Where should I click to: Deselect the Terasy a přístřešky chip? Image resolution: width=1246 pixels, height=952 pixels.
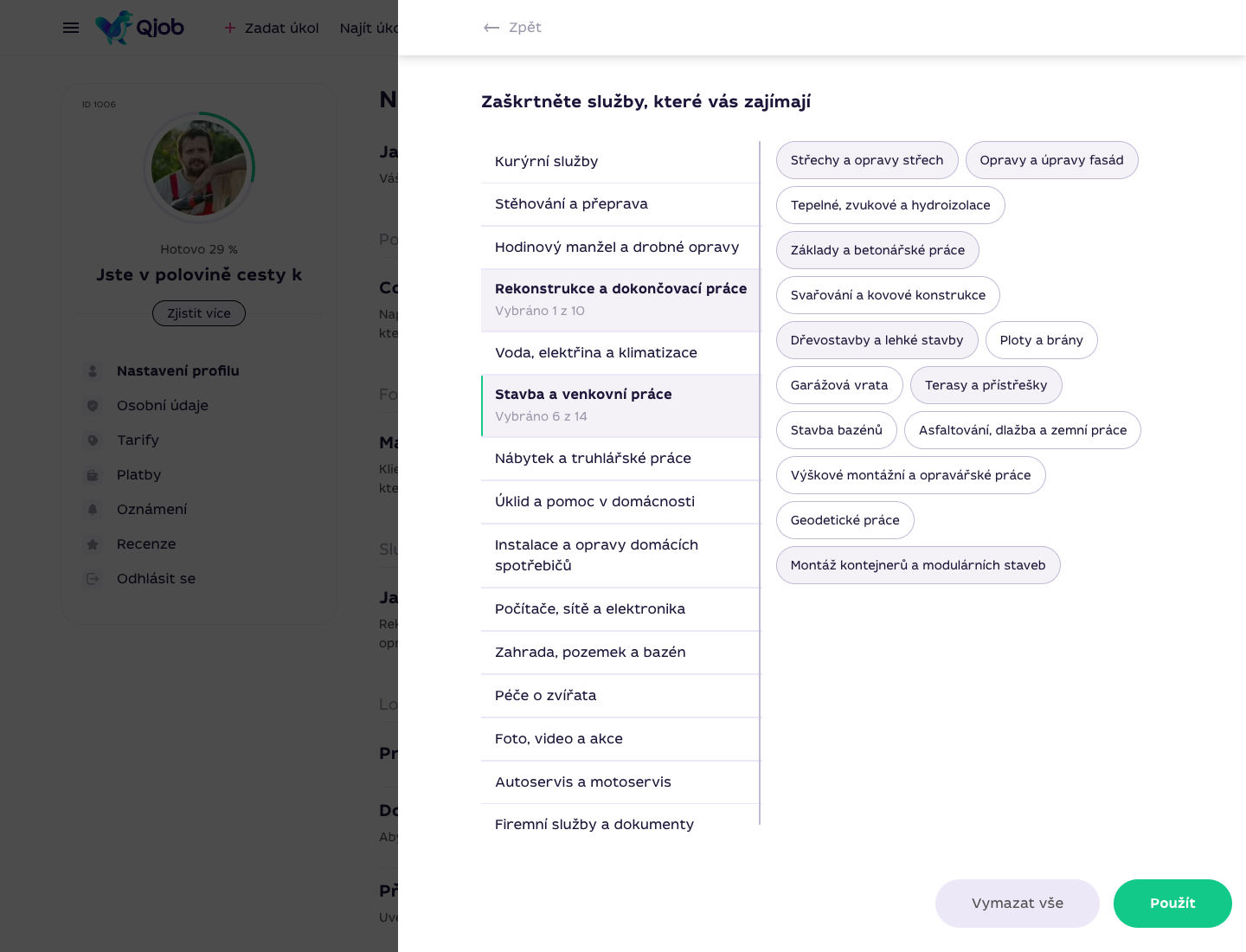(986, 385)
